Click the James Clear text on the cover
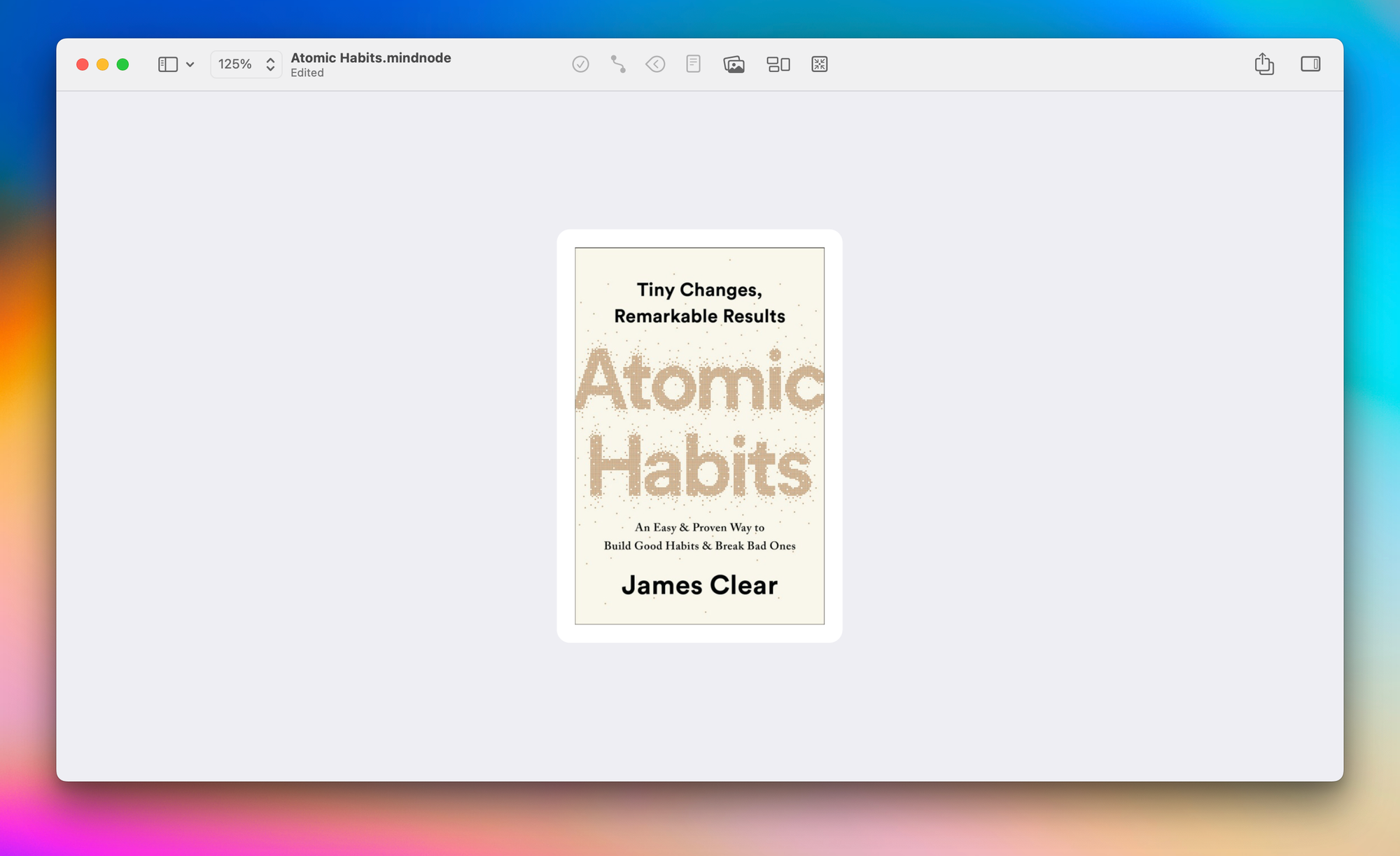 click(x=699, y=585)
